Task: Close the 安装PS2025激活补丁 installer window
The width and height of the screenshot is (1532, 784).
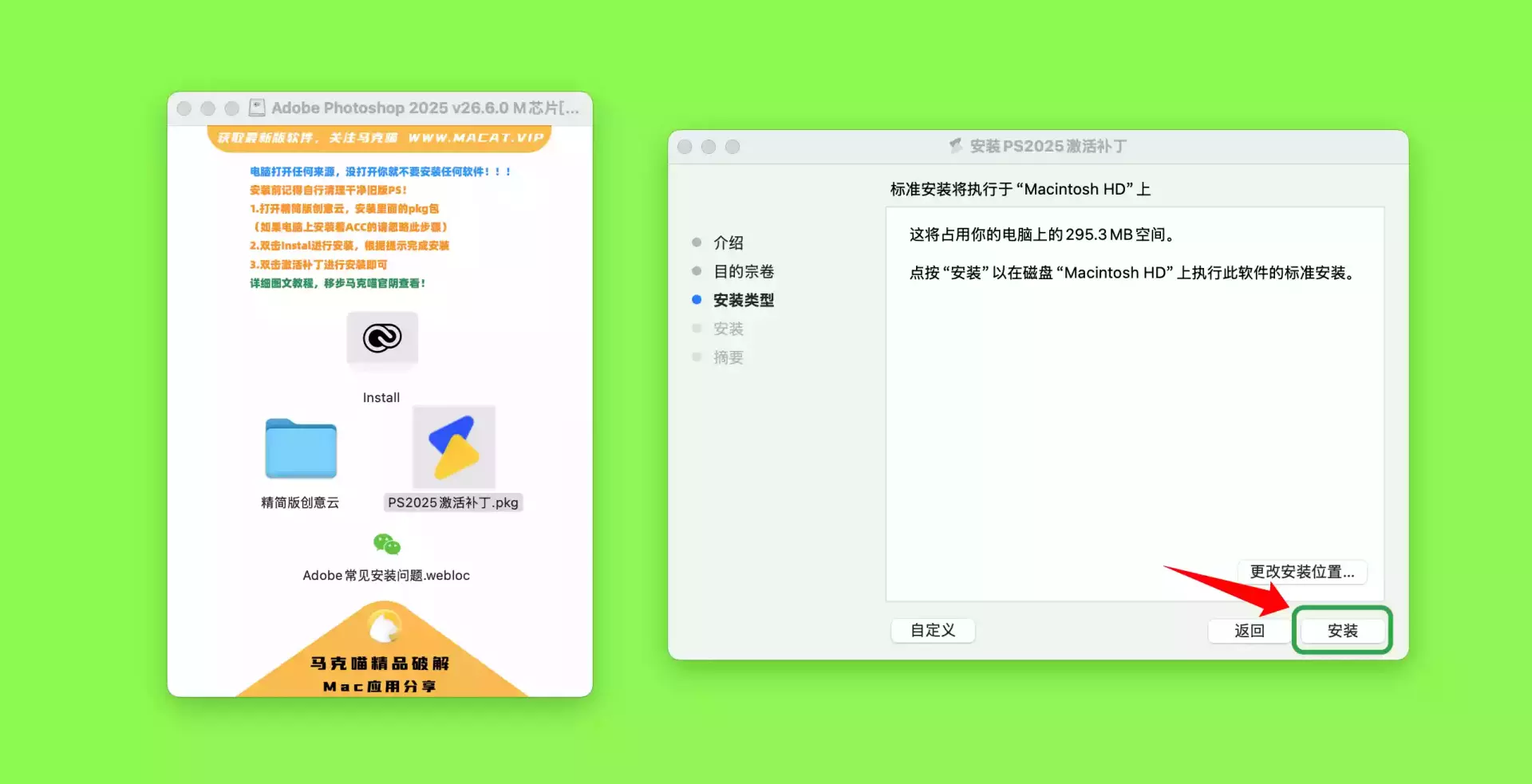Action: pyautogui.click(x=685, y=147)
